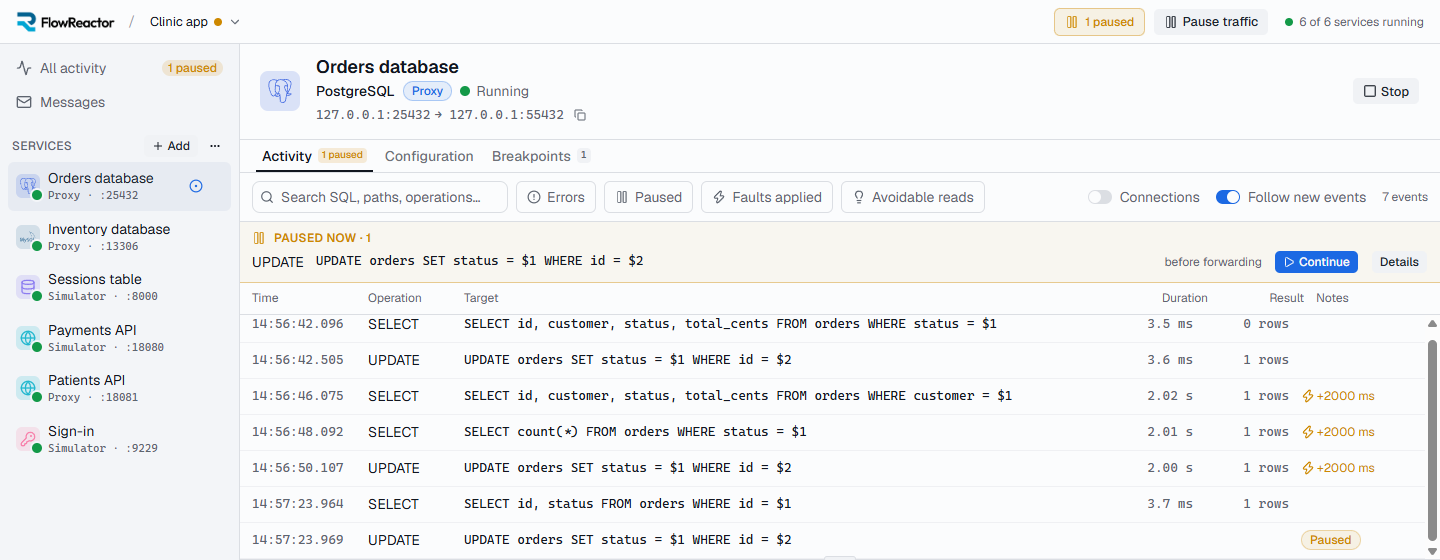Click the 1 paused button in header
This screenshot has height=560, width=1440.
tap(1099, 22)
